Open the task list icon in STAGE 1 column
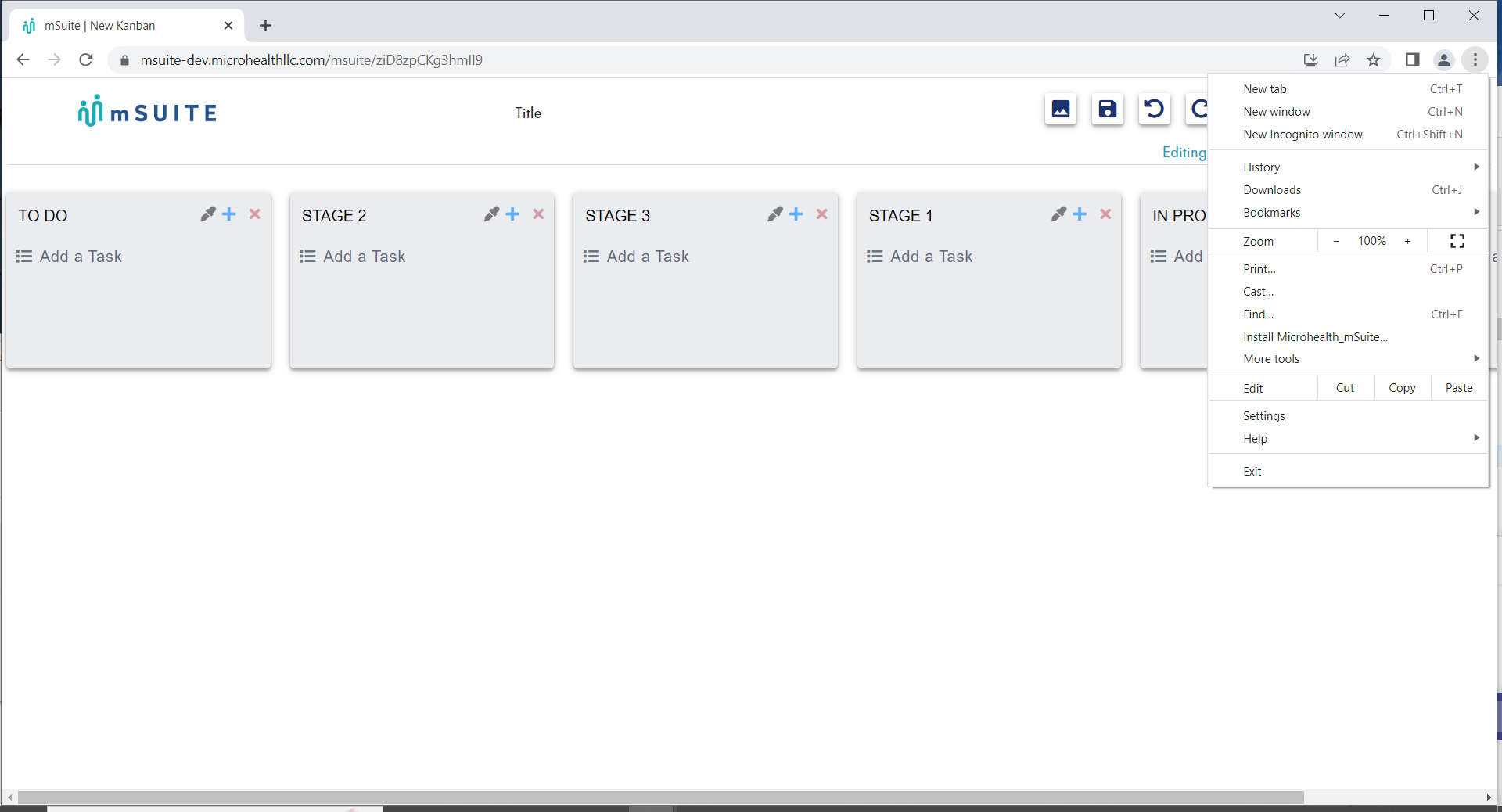 875,256
